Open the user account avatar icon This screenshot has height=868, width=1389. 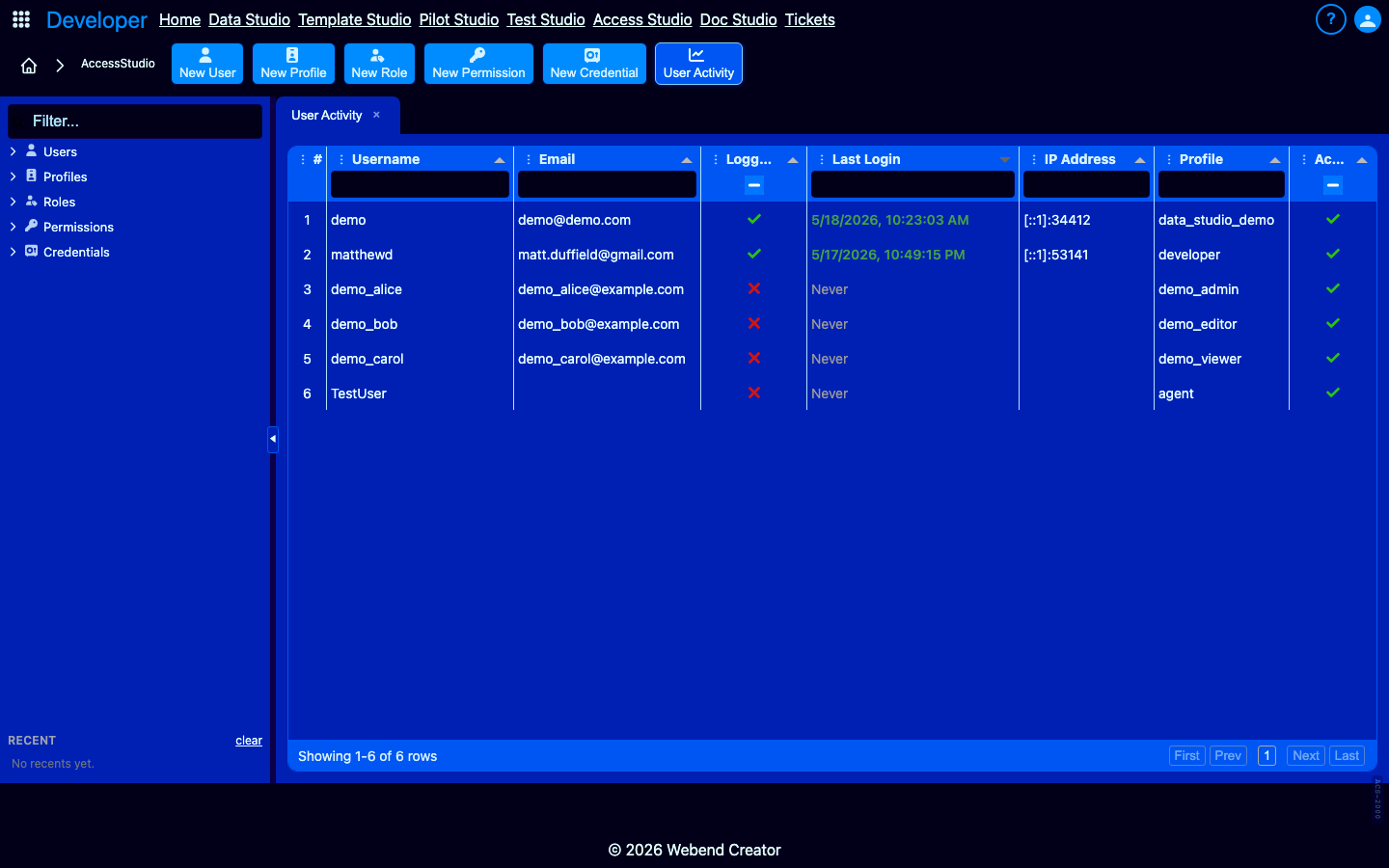click(1368, 19)
